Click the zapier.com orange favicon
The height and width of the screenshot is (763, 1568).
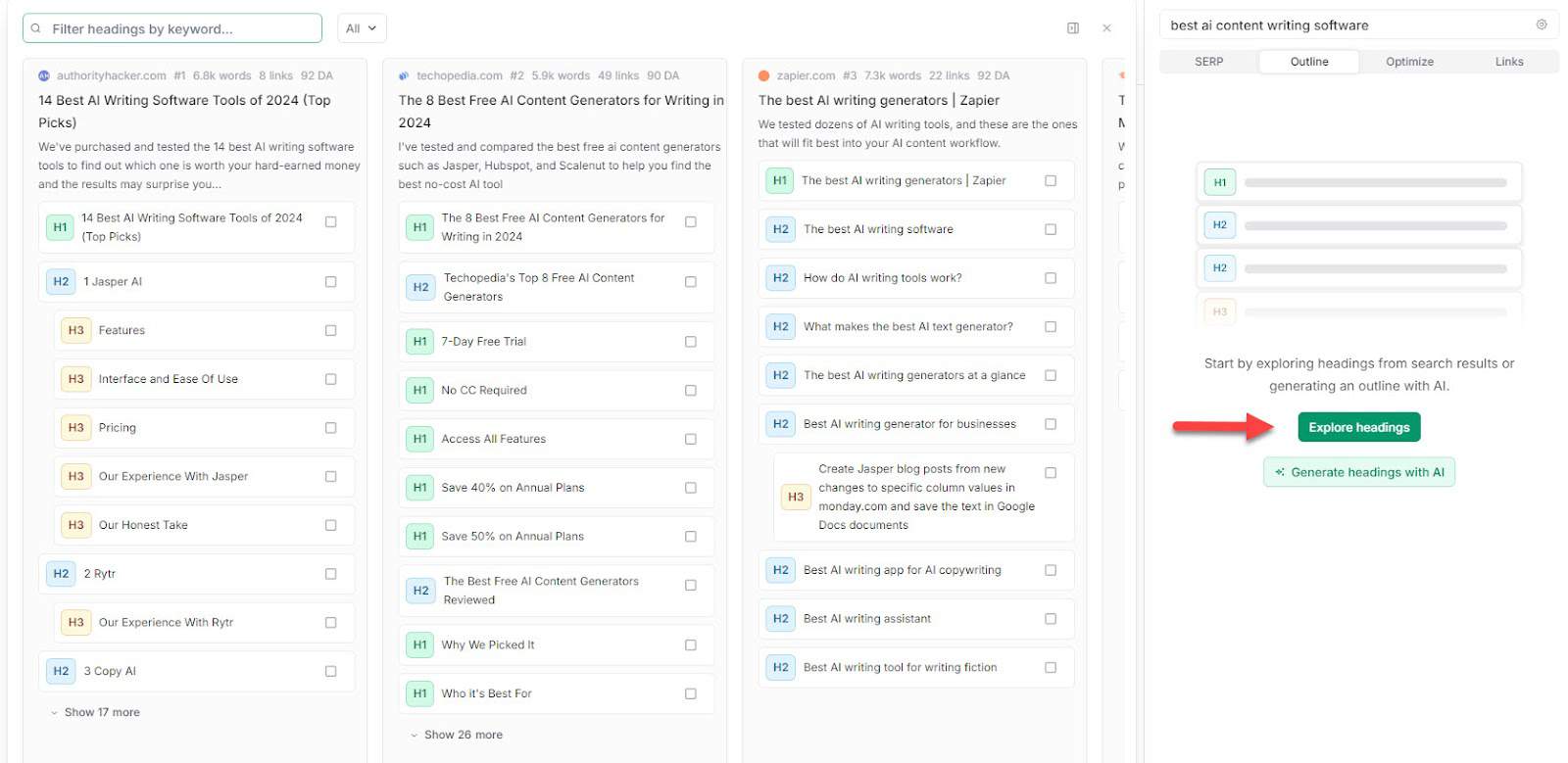(x=764, y=75)
